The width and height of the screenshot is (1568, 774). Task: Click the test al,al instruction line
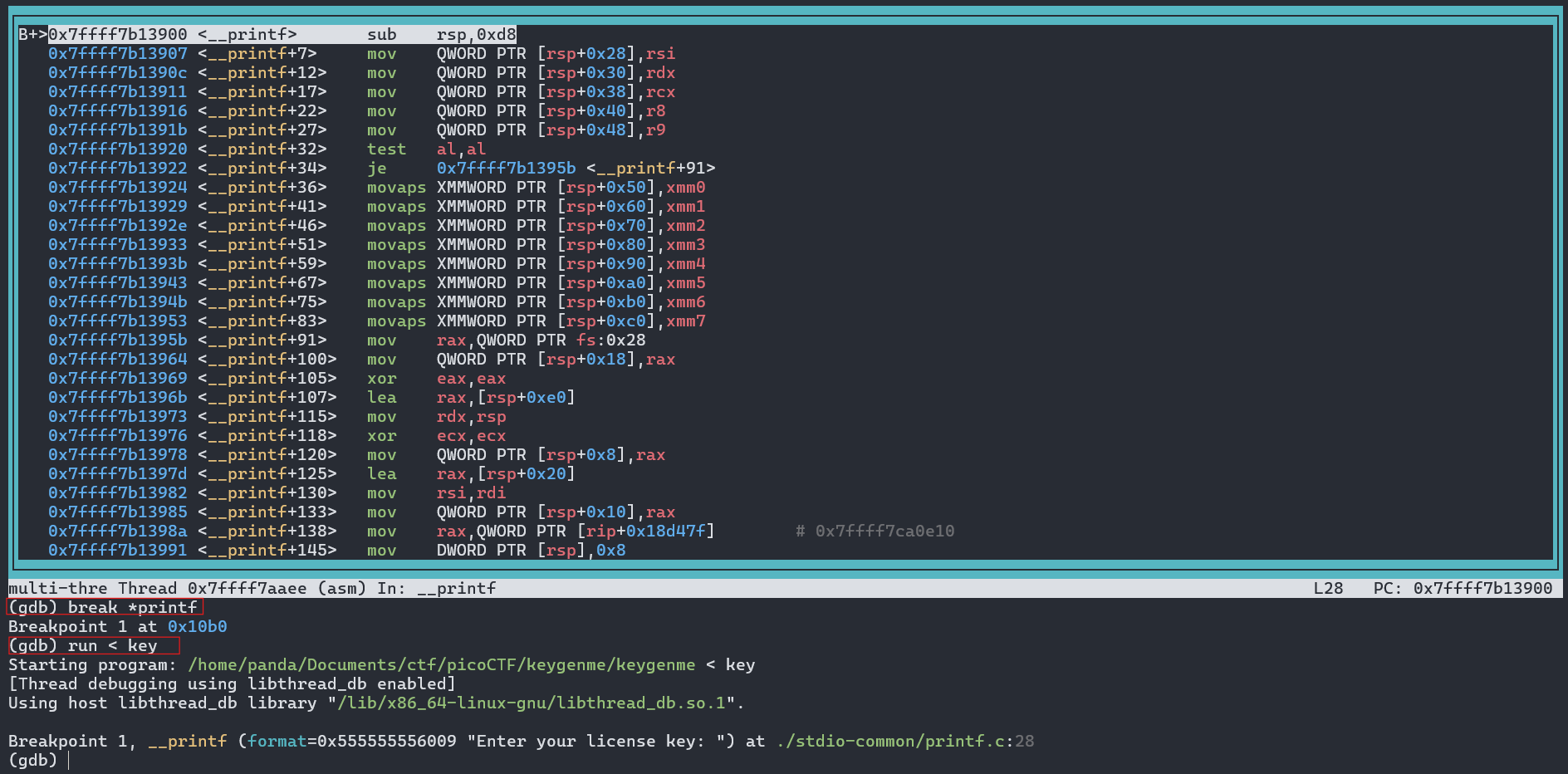(426, 149)
